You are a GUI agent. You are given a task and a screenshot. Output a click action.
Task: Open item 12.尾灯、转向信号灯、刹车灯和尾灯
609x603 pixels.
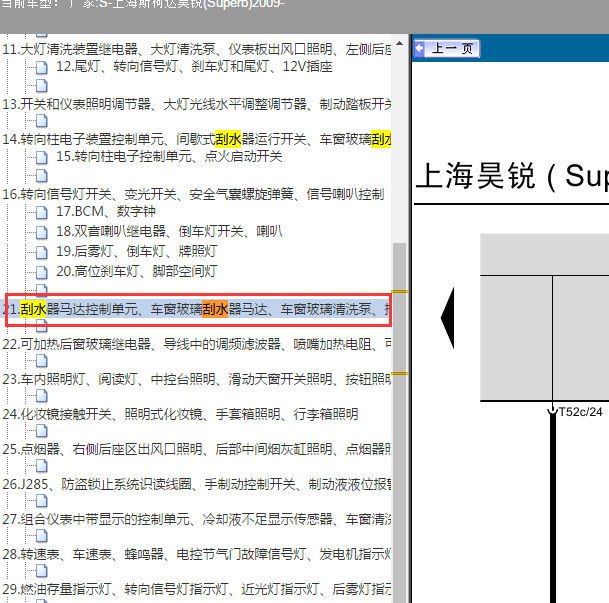[x=194, y=67]
